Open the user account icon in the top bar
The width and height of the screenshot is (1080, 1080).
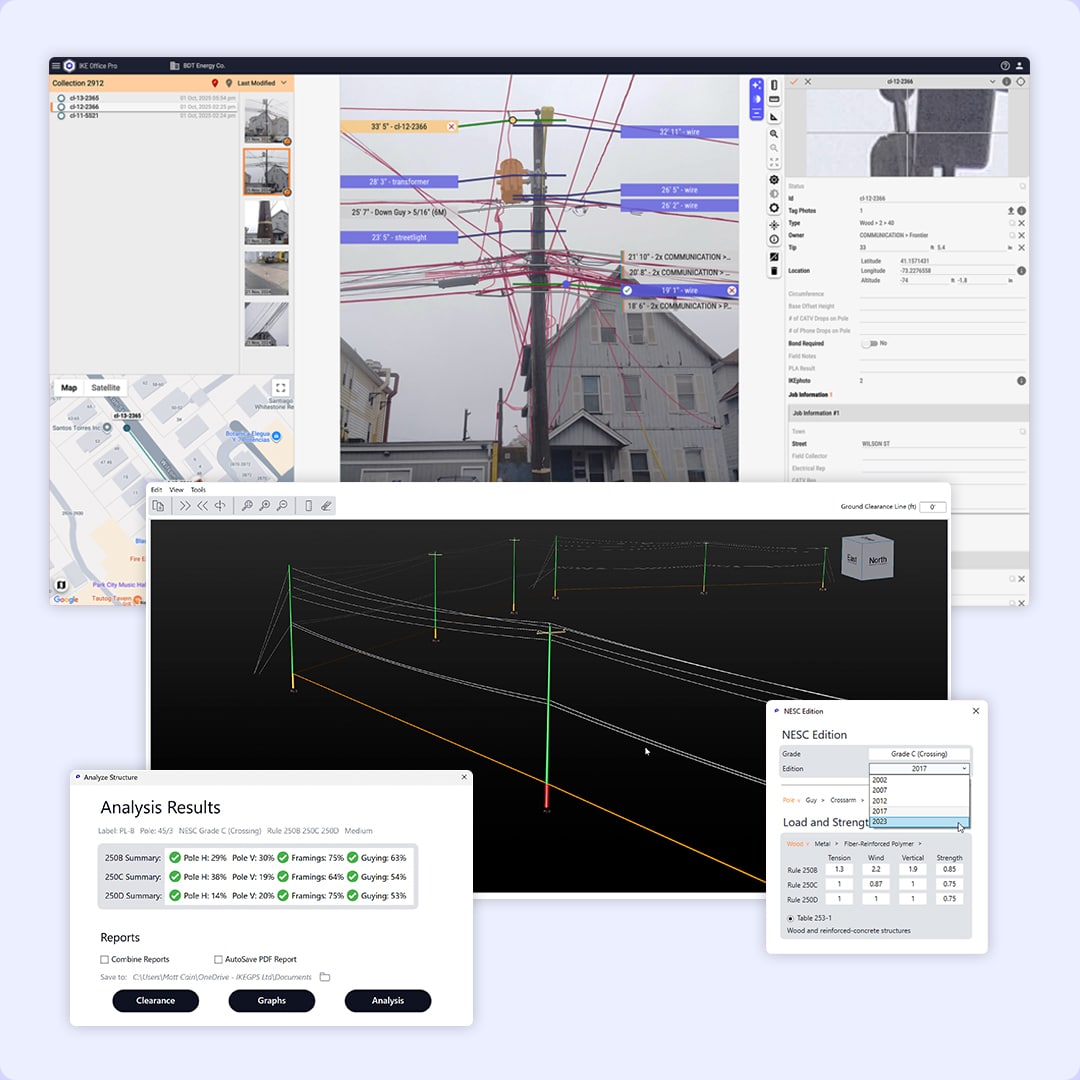tap(1019, 65)
